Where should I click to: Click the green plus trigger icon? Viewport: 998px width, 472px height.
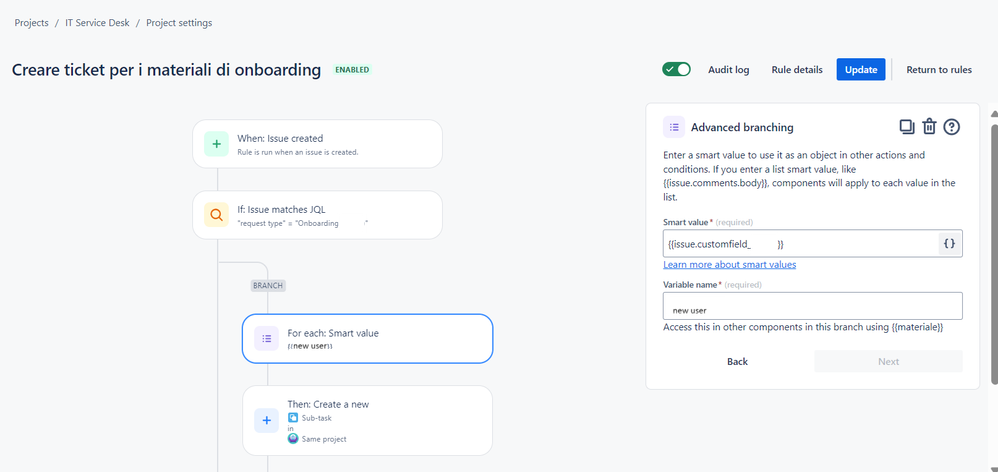(x=216, y=144)
